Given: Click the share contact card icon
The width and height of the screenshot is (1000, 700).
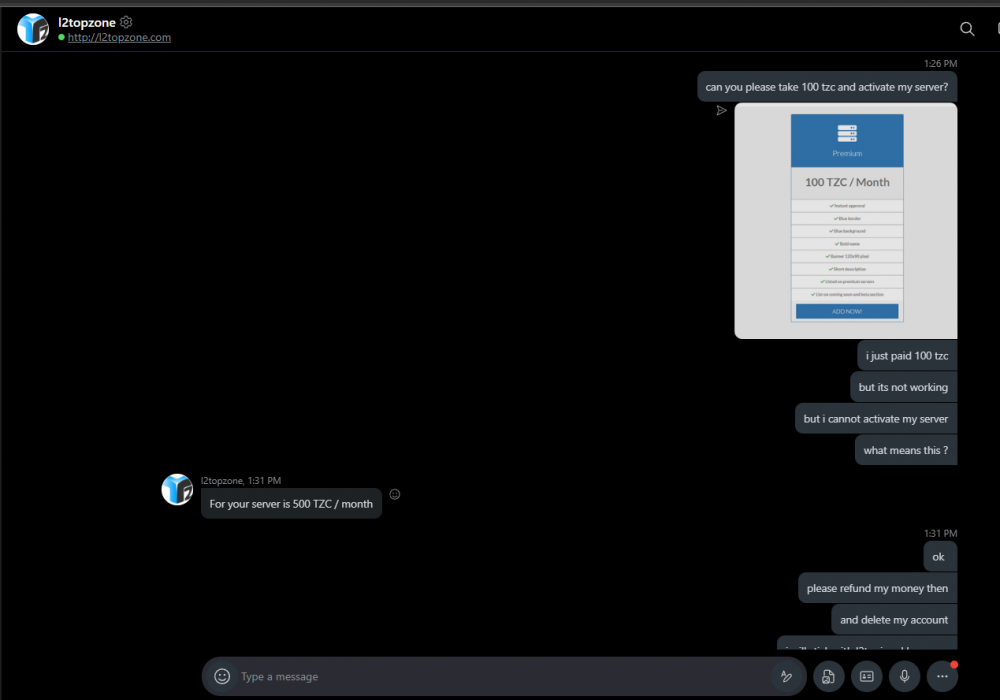Looking at the screenshot, I should coord(866,677).
